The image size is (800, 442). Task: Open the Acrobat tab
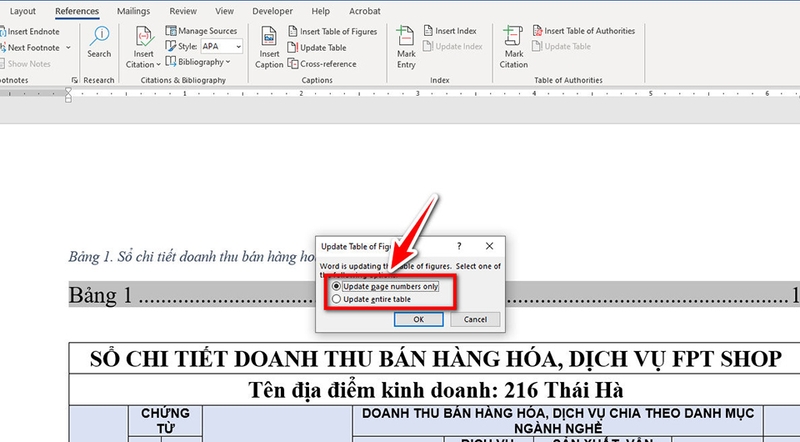click(365, 11)
